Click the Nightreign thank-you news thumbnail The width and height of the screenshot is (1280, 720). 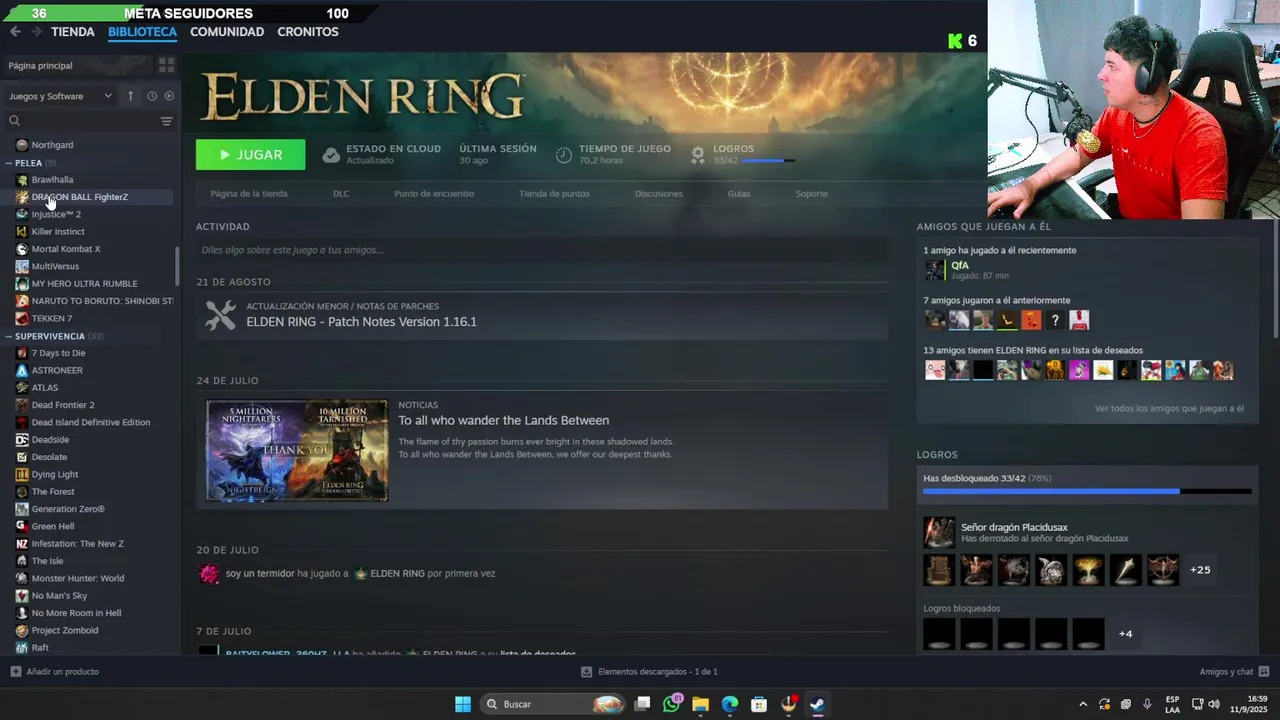297,451
